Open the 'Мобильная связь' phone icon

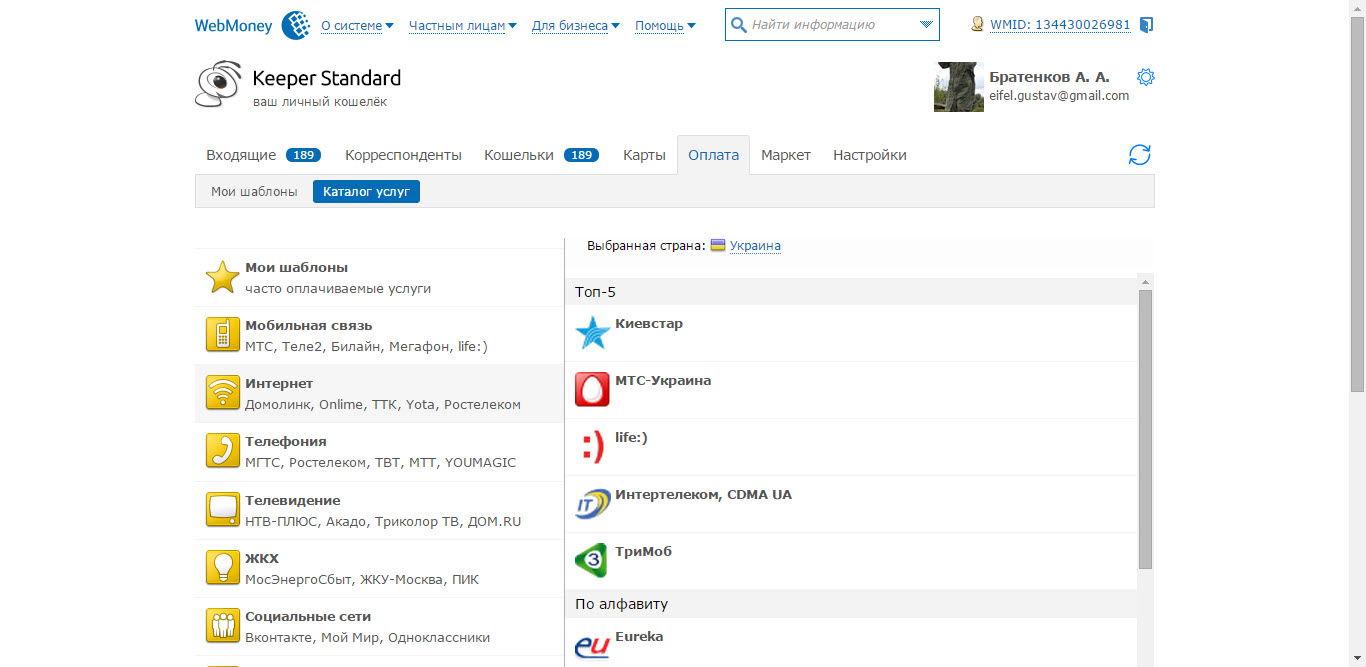click(222, 335)
